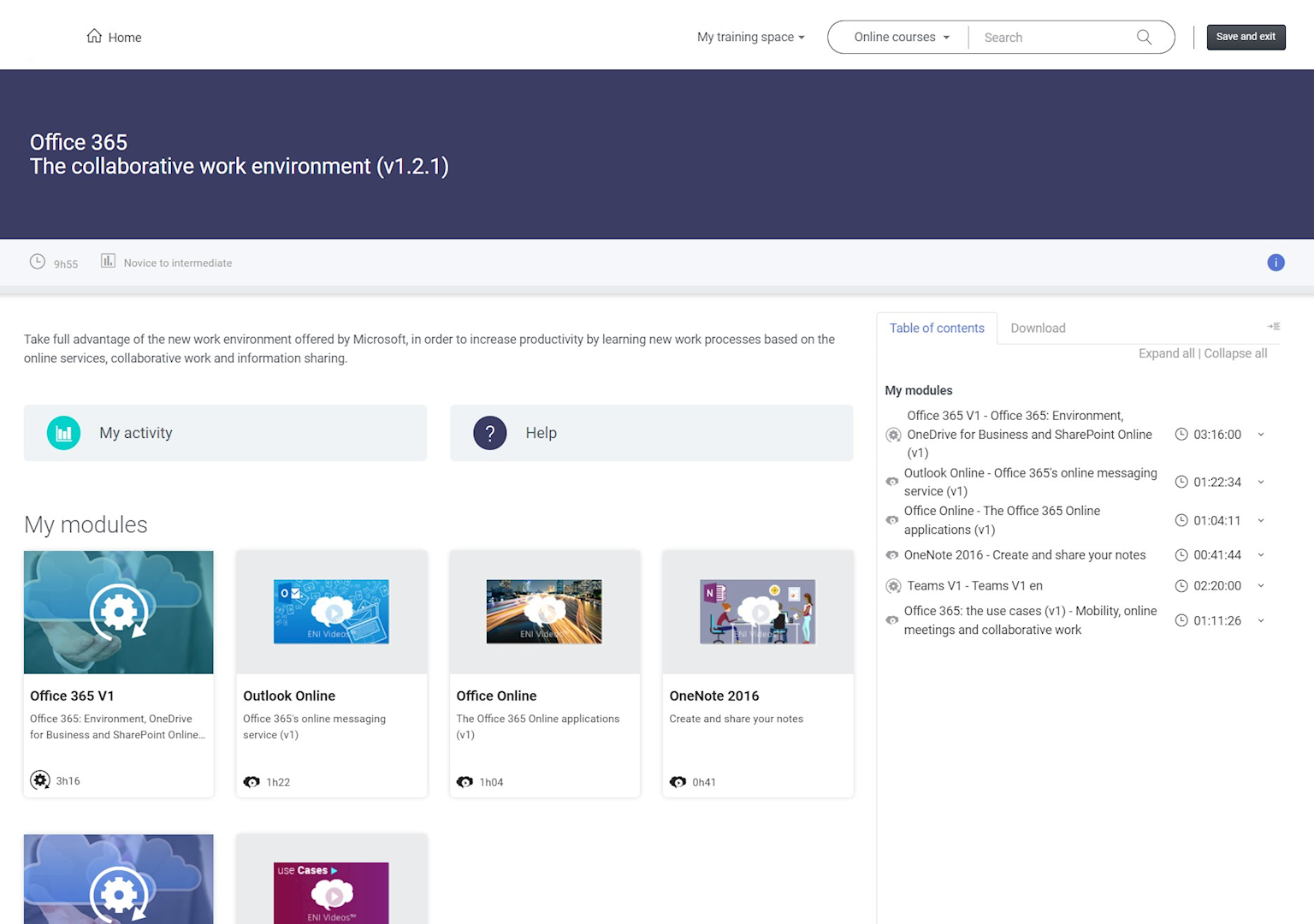Expand the Office 365 V1 module chevron
The image size is (1314, 924).
click(1261, 435)
